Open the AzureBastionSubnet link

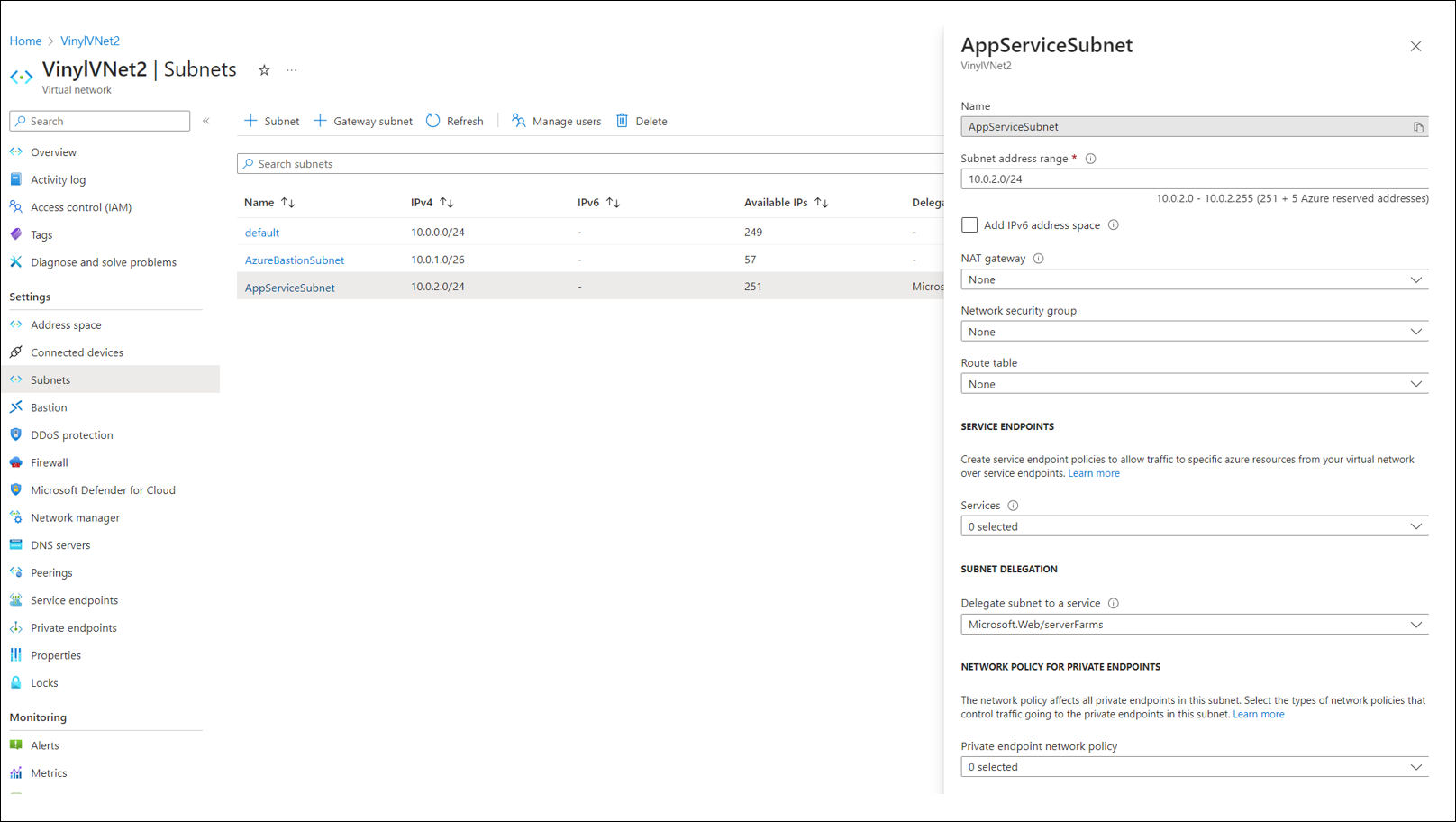tap(295, 260)
